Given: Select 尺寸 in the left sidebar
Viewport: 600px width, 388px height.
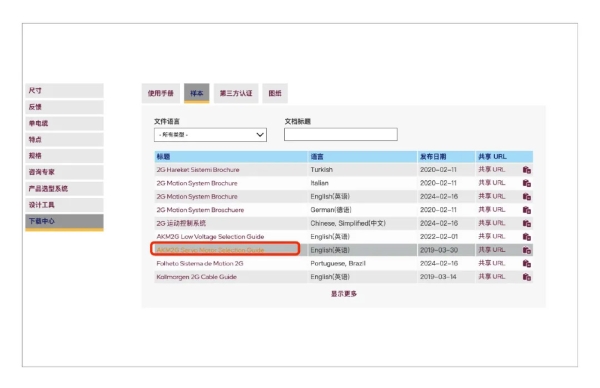Looking at the screenshot, I should point(64,91).
